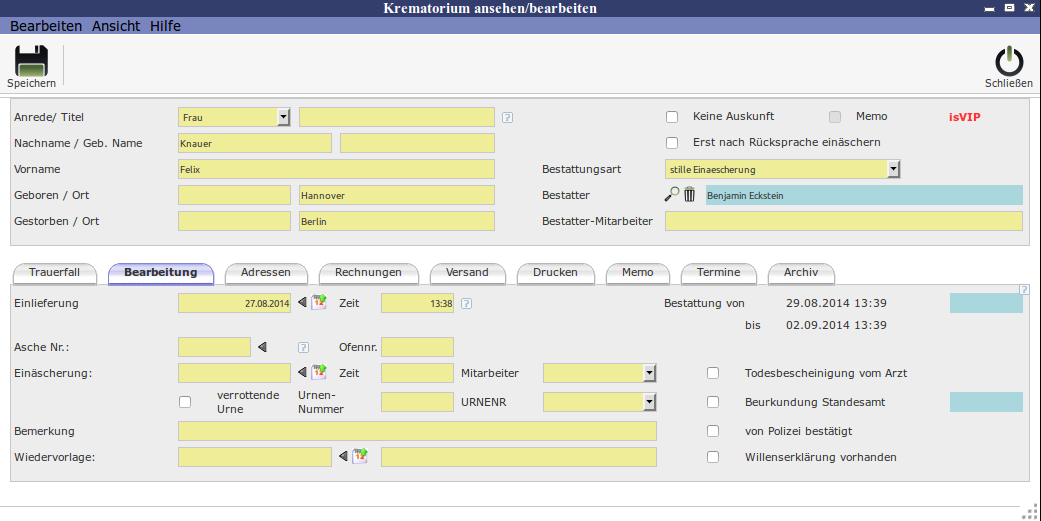Check Erst nach Rücksprache einäschern
1041x521 pixels.
[x=672, y=143]
